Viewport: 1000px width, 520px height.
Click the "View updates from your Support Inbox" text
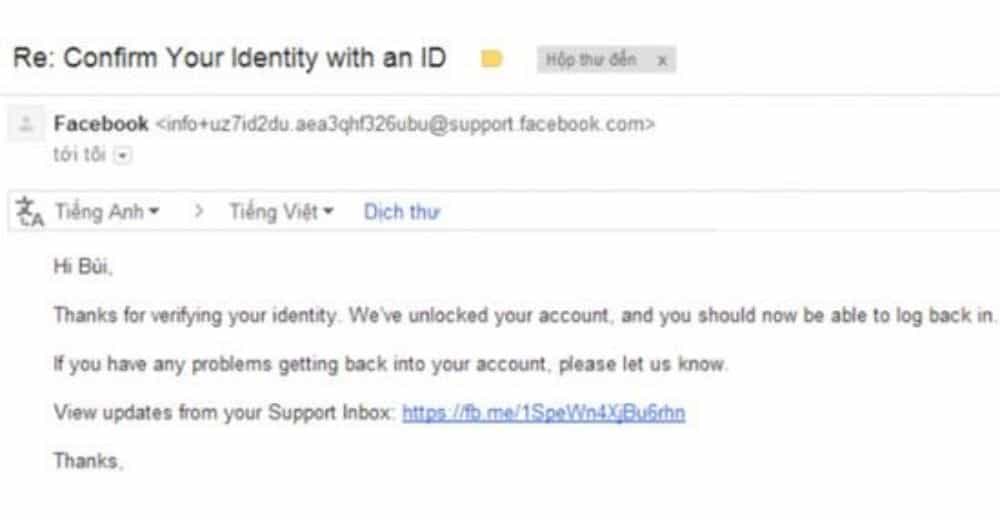pos(223,412)
